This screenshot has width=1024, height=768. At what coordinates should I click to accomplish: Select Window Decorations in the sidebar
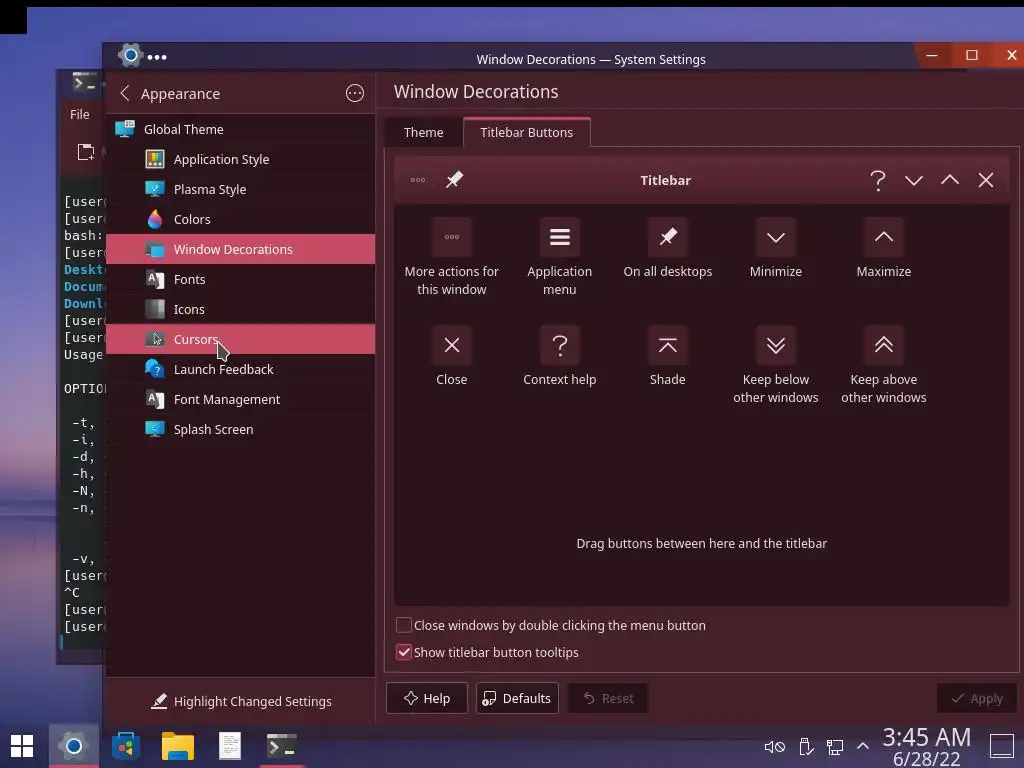(x=240, y=249)
